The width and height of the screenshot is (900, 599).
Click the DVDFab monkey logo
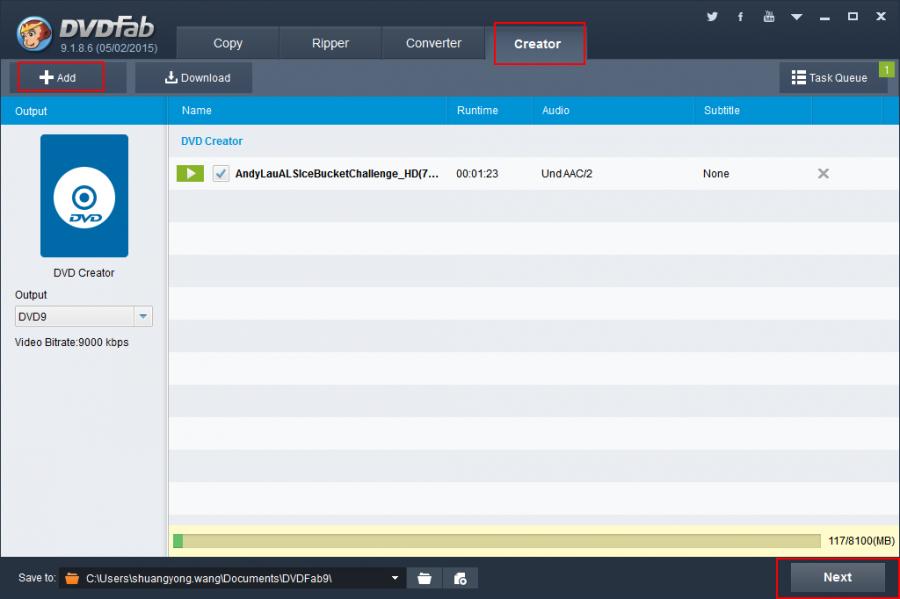click(34, 34)
